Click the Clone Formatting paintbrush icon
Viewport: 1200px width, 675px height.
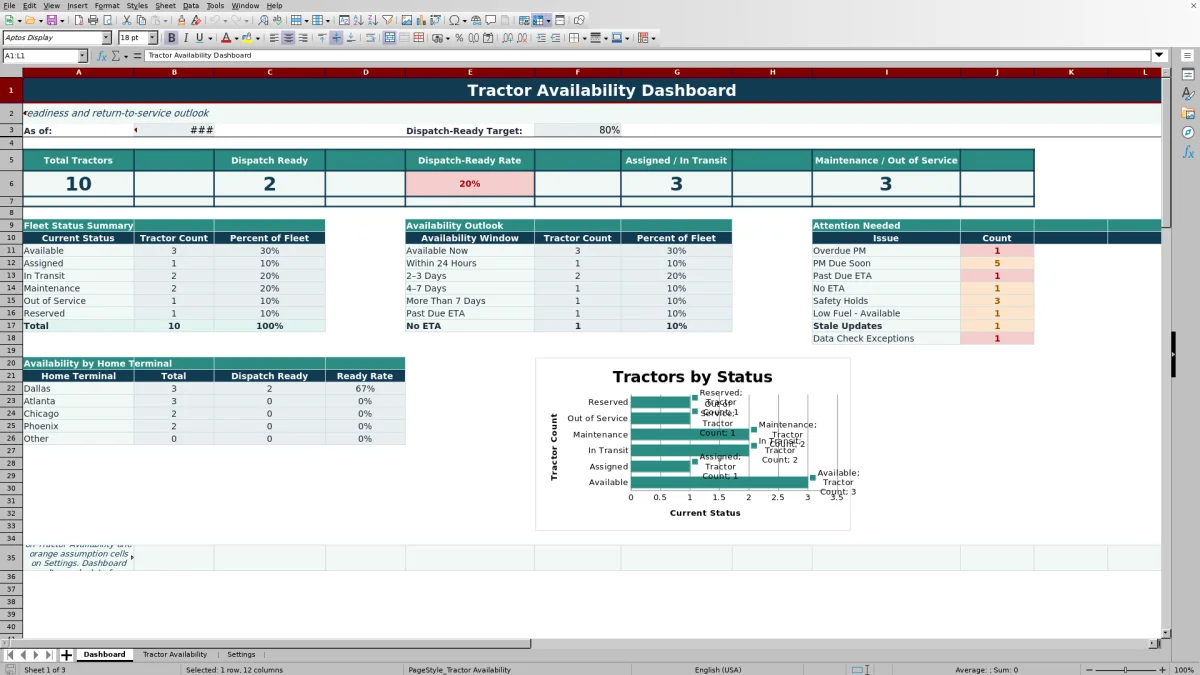click(181, 20)
